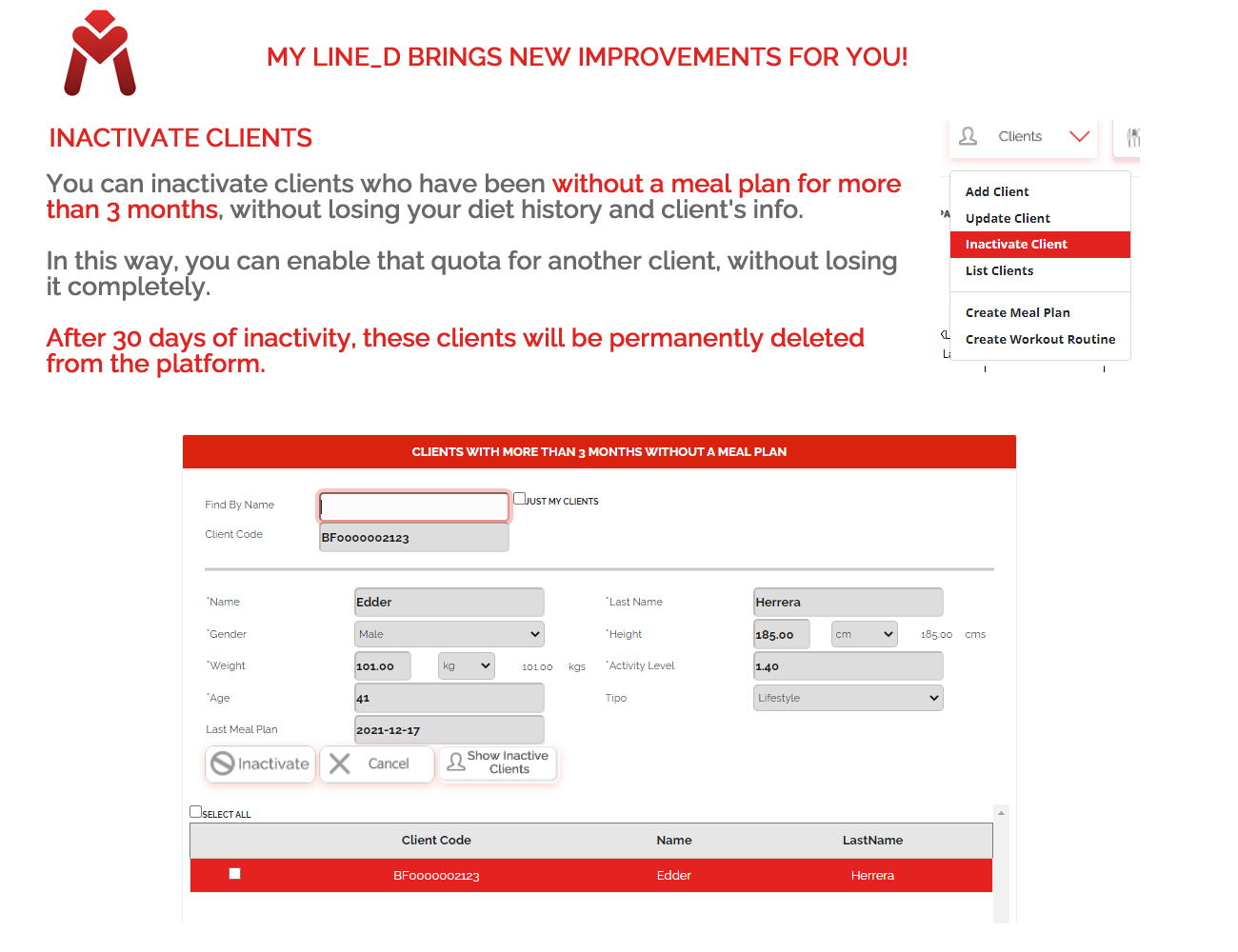This screenshot has height=952, width=1238.
Task: Select Add Client from the menu
Action: pos(997,191)
